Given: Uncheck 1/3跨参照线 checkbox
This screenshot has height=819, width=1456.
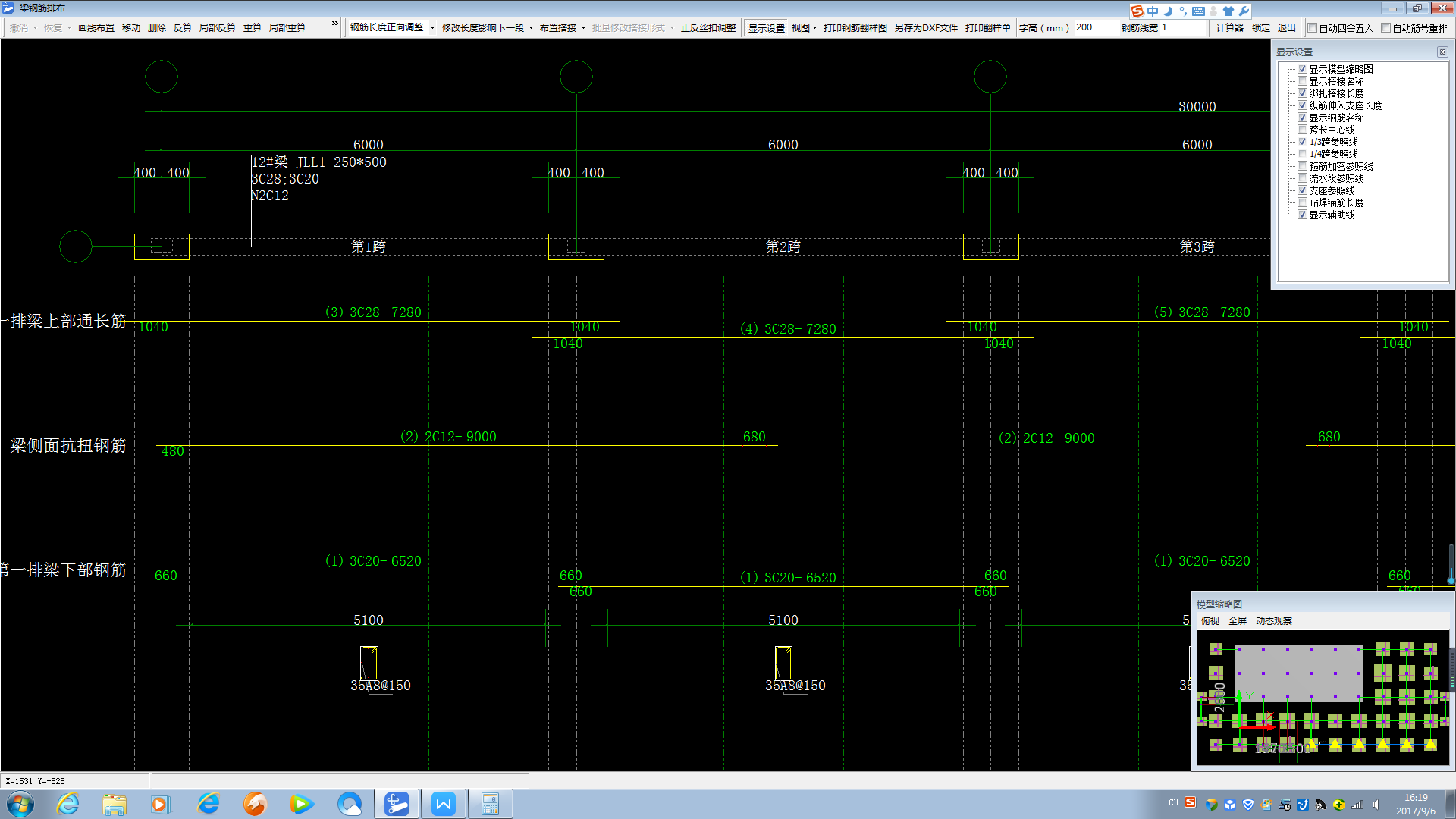Looking at the screenshot, I should (x=1302, y=142).
